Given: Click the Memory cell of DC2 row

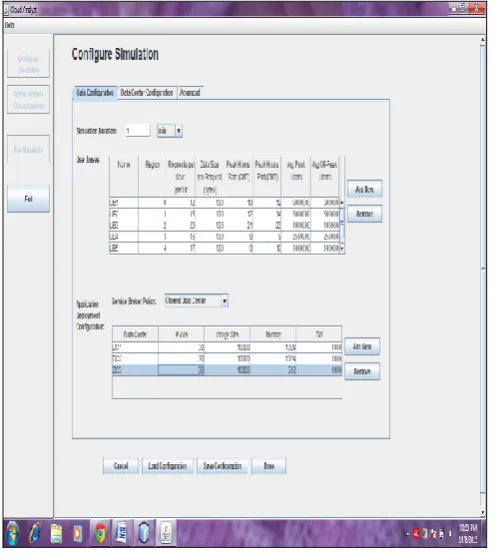Looking at the screenshot, I should click(273, 358).
